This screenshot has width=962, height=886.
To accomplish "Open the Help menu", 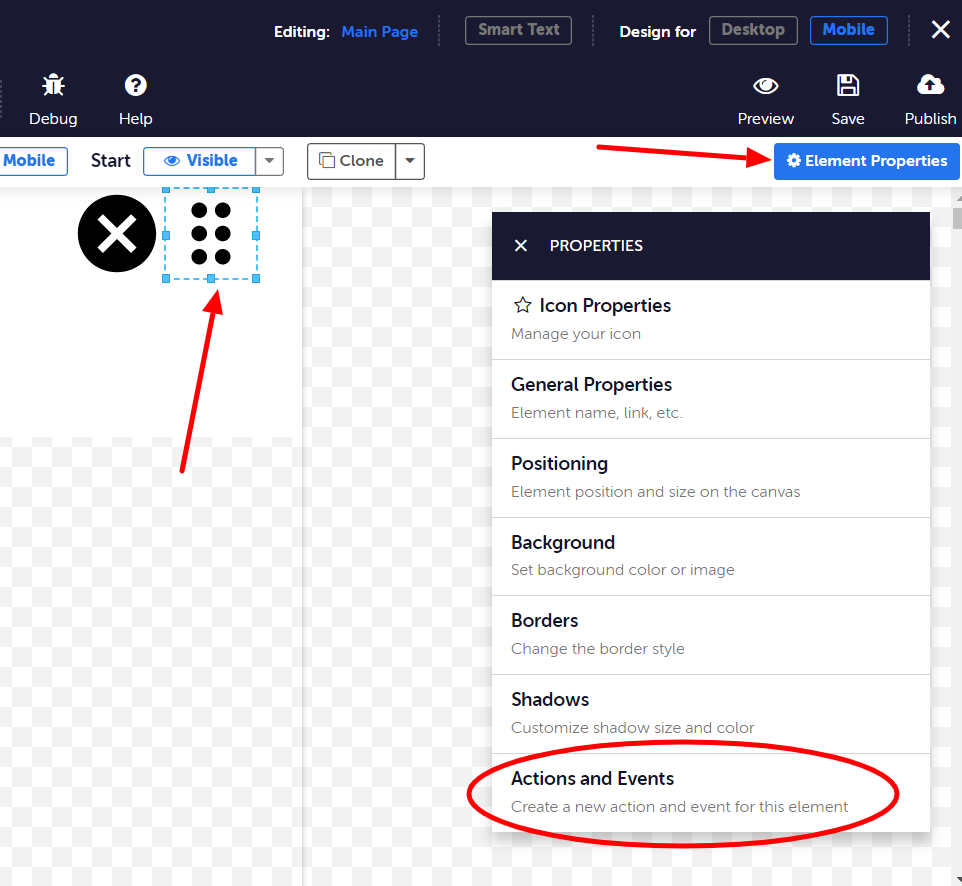I will coord(136,99).
